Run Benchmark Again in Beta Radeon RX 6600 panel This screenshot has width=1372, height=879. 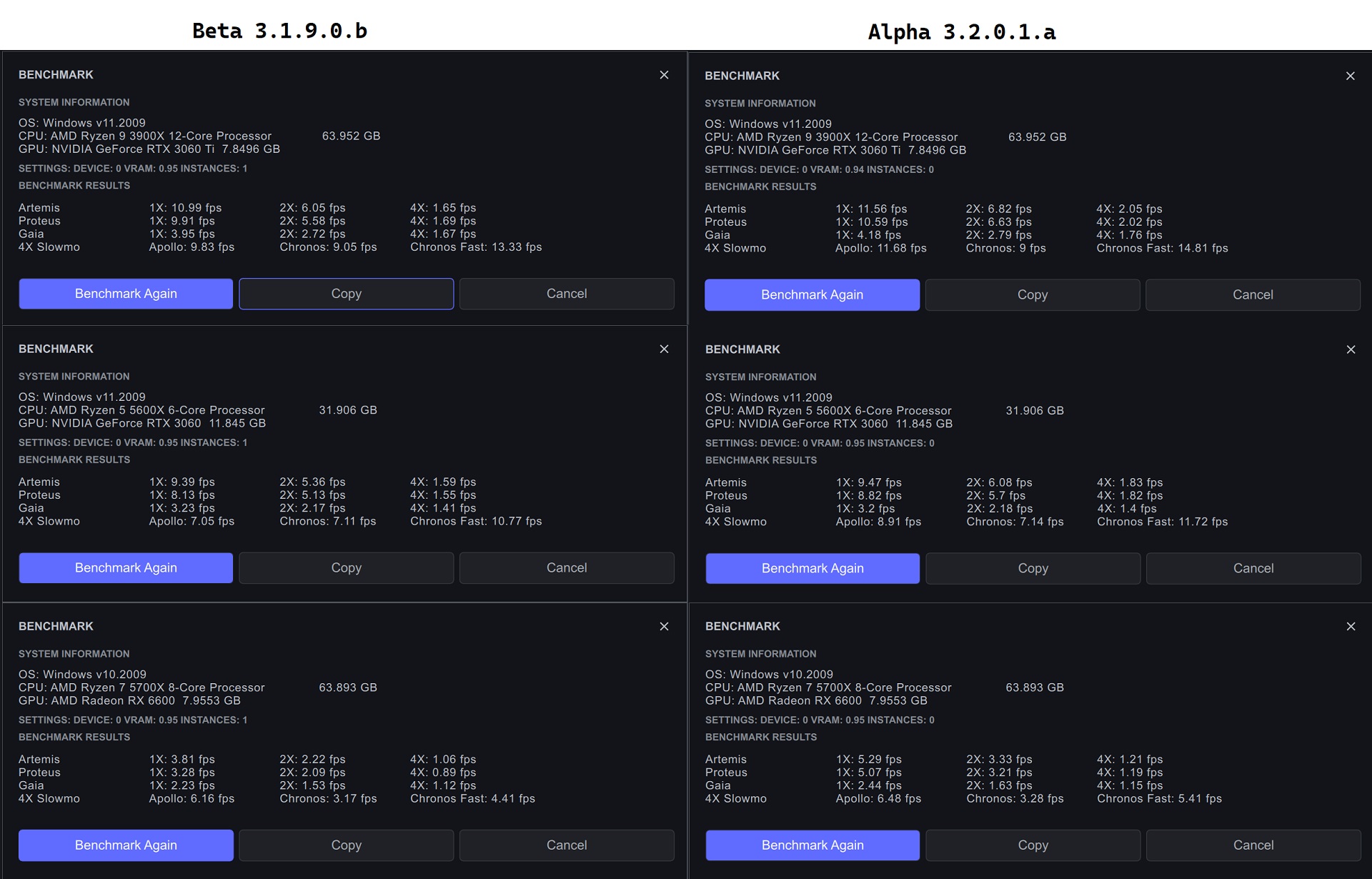pos(126,845)
